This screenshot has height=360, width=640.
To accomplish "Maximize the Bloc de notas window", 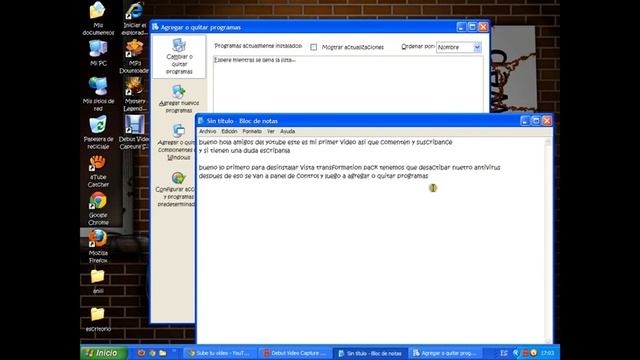I will pyautogui.click(x=536, y=121).
